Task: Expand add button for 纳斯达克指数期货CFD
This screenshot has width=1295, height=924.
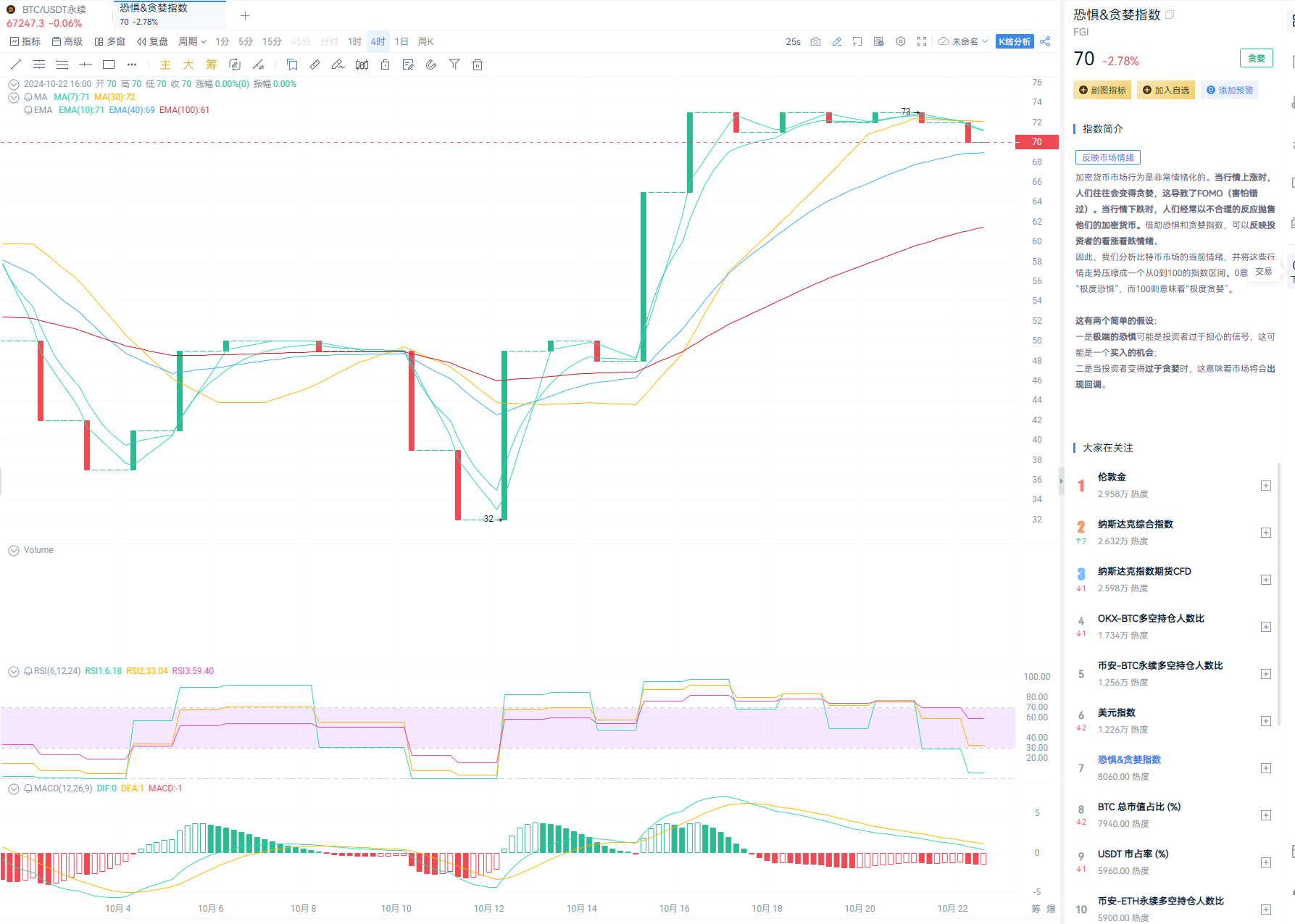Action: 1266,580
